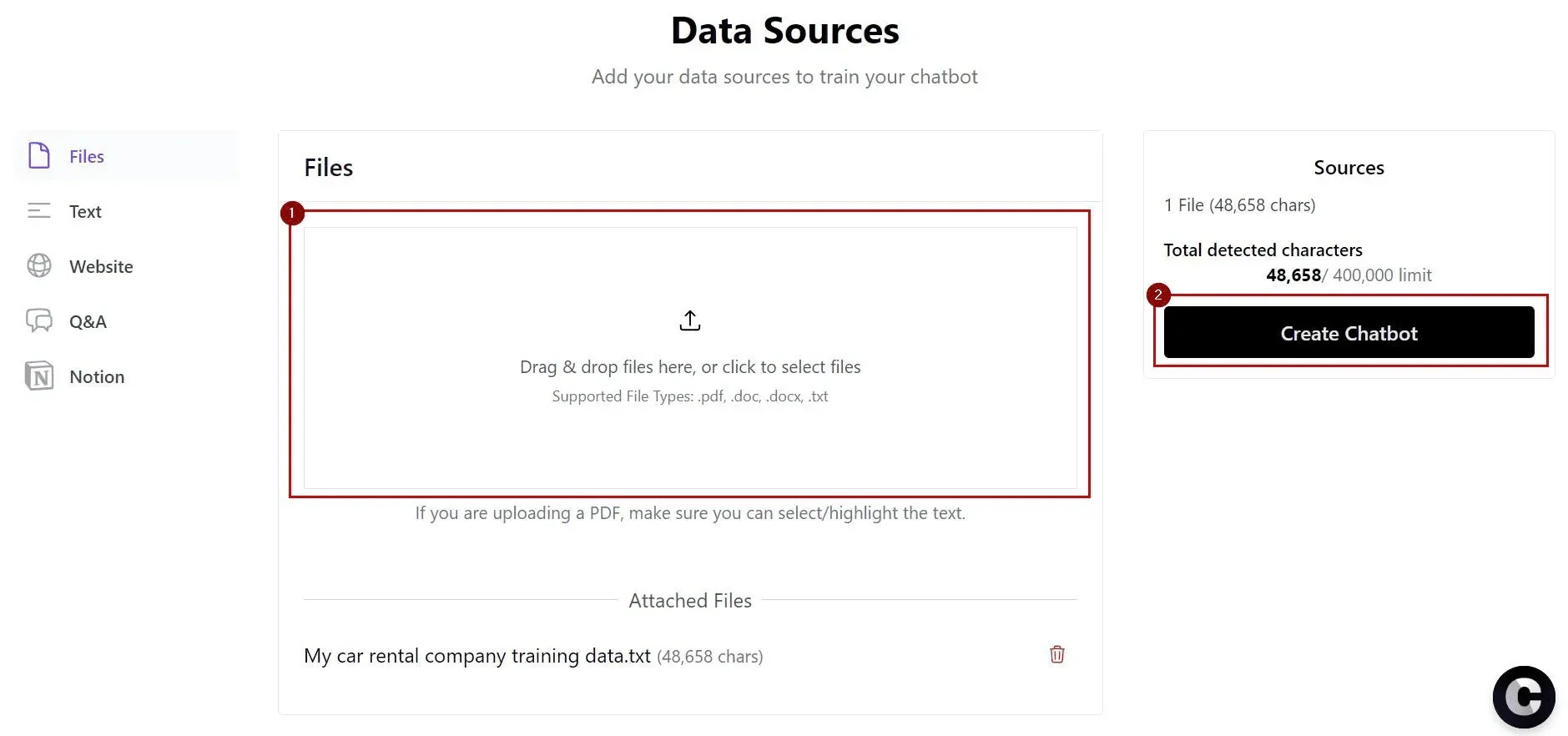
Task: Navigate to the Q&A section
Action: (x=88, y=321)
